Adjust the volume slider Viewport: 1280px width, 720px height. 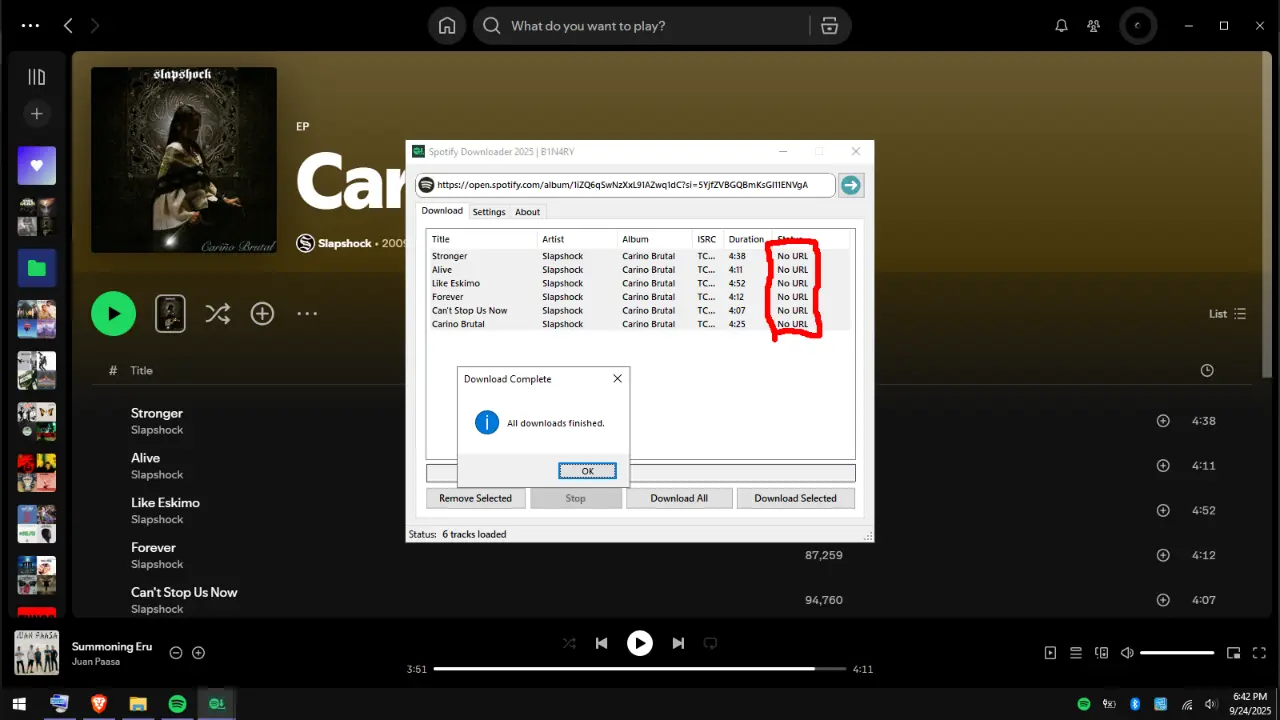pos(1177,653)
